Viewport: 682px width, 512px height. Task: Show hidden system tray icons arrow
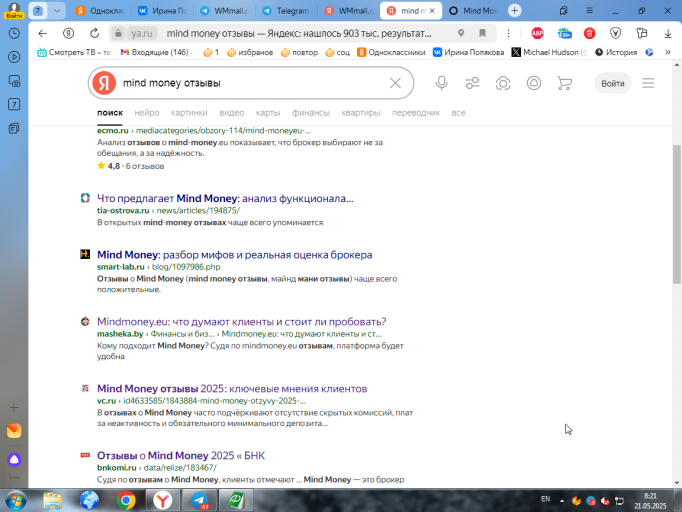click(x=562, y=501)
